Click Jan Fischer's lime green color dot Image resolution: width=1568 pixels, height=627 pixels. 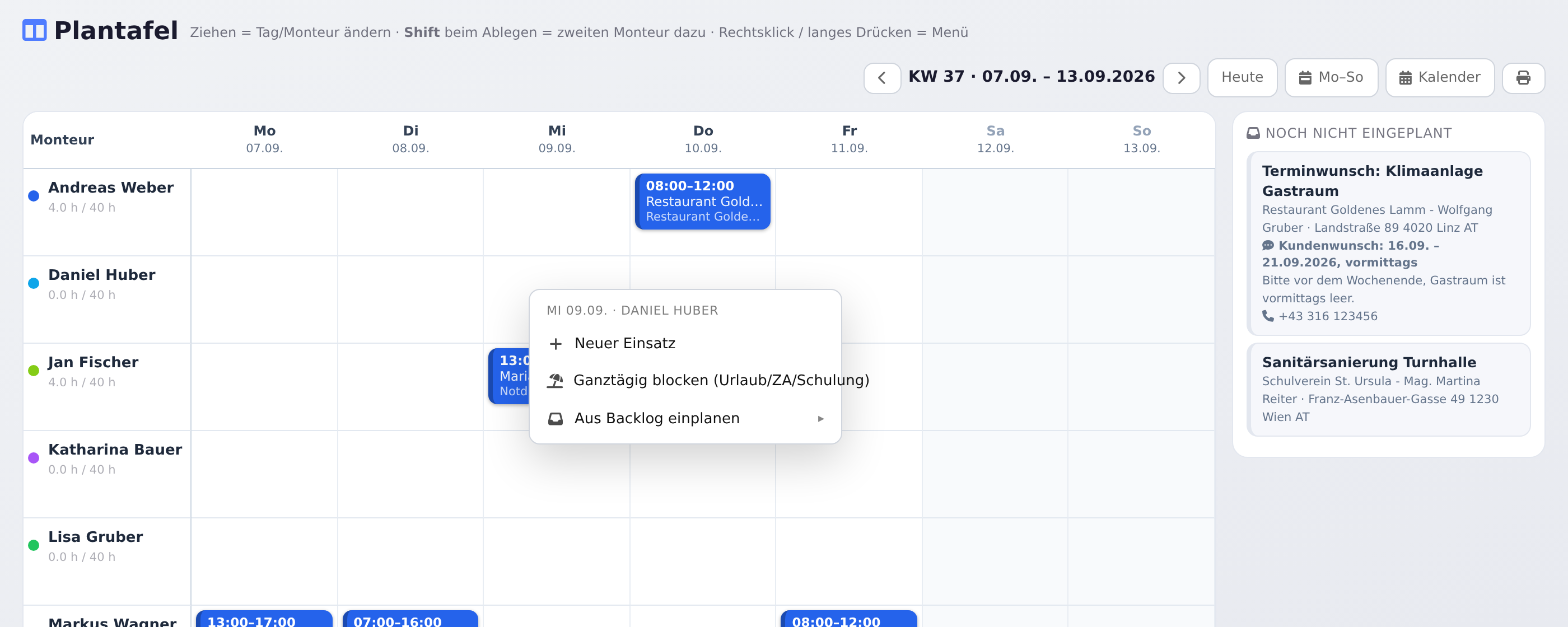point(34,371)
